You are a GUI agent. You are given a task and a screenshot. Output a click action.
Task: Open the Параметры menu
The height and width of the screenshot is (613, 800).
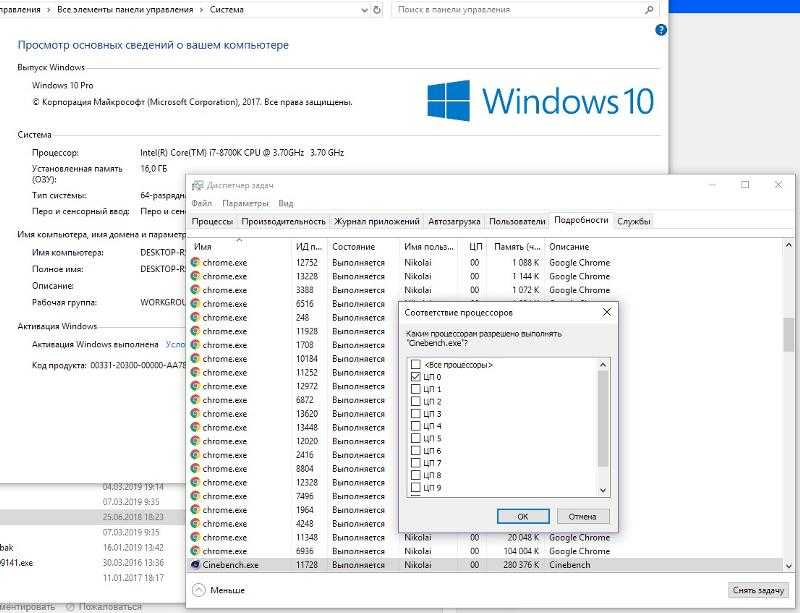pyautogui.click(x=245, y=203)
